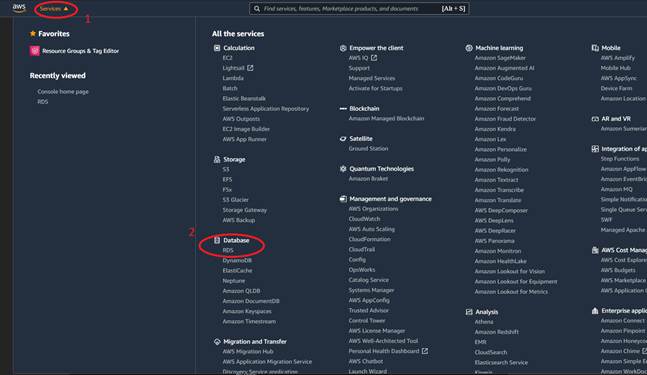Open Lightsail external link icon
Screen dimensions: 647x375
click(250, 68)
